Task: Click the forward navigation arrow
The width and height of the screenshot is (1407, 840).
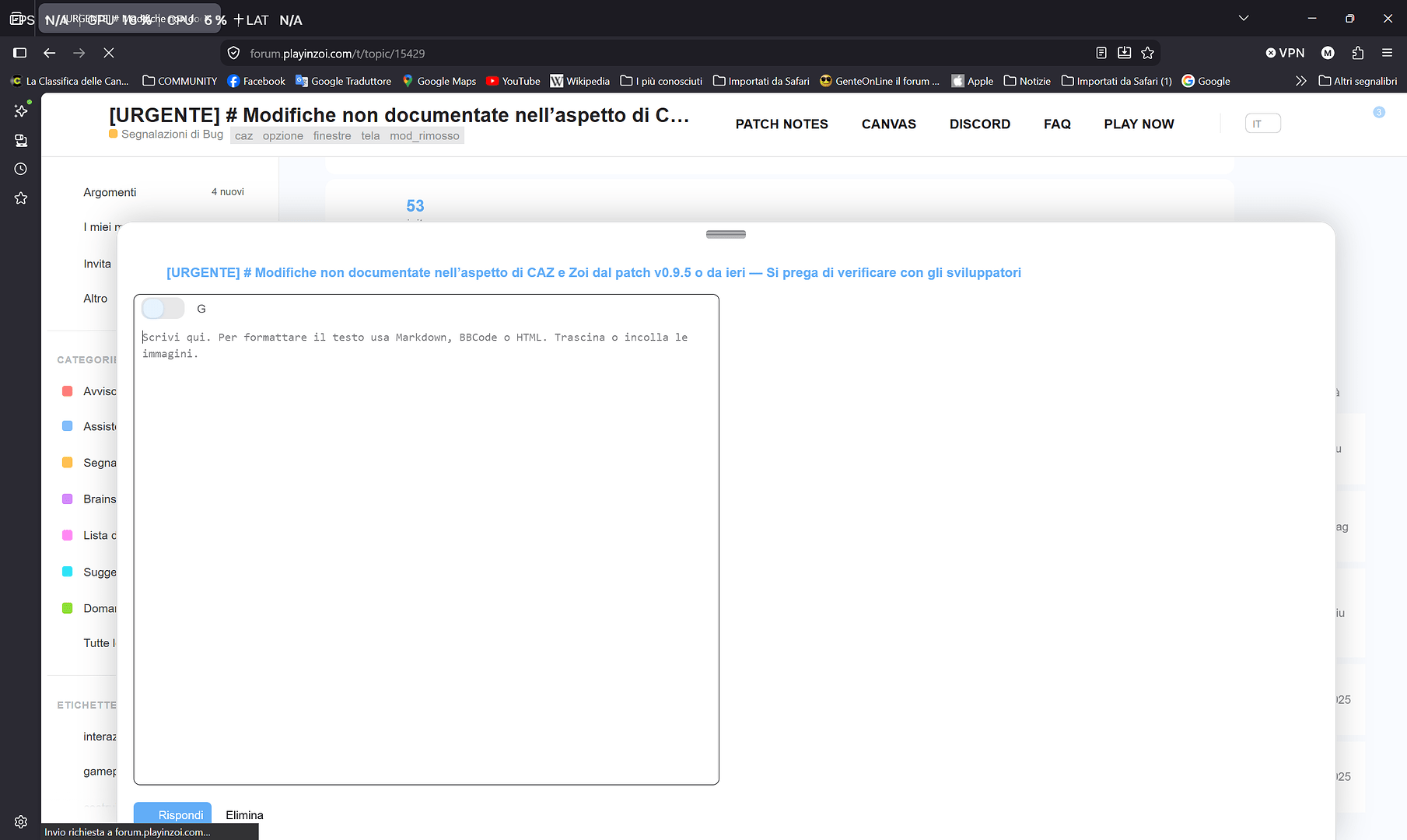Action: tap(79, 53)
